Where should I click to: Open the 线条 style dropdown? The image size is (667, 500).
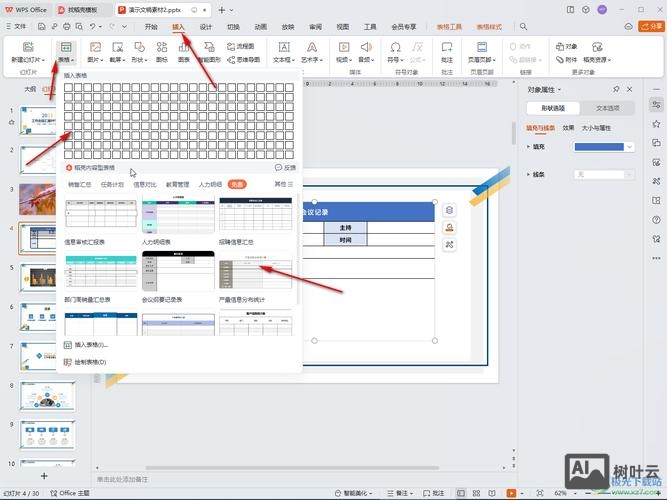(605, 175)
